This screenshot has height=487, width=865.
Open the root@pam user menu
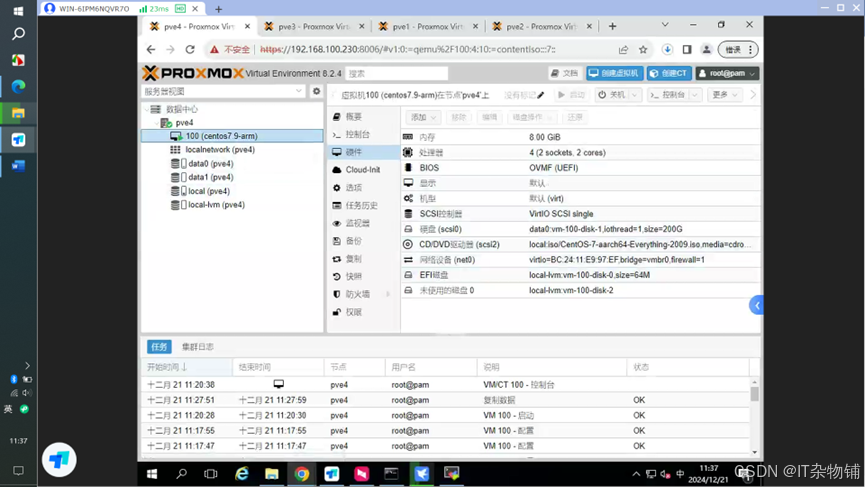(x=727, y=73)
